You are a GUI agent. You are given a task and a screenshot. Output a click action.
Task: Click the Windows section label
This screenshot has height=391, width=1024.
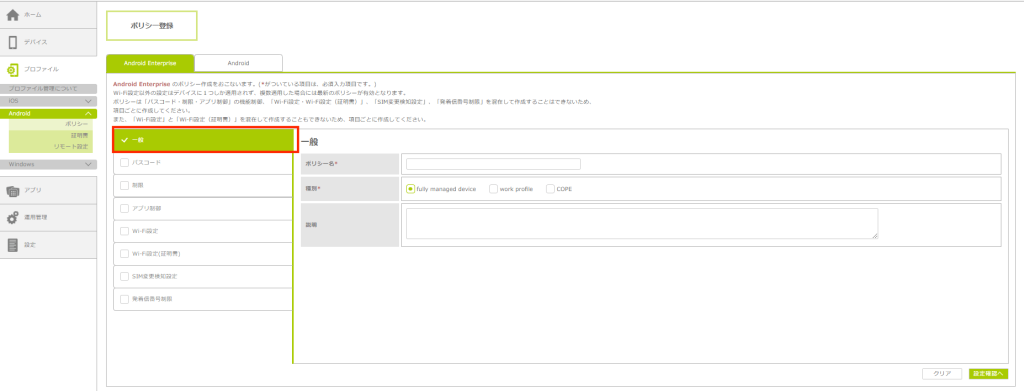click(22, 164)
